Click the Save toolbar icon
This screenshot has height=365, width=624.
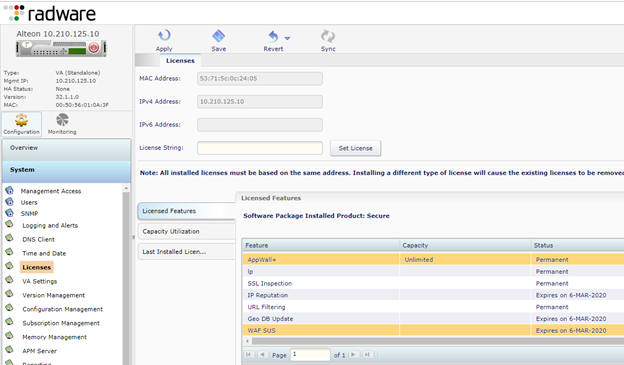coord(218,36)
